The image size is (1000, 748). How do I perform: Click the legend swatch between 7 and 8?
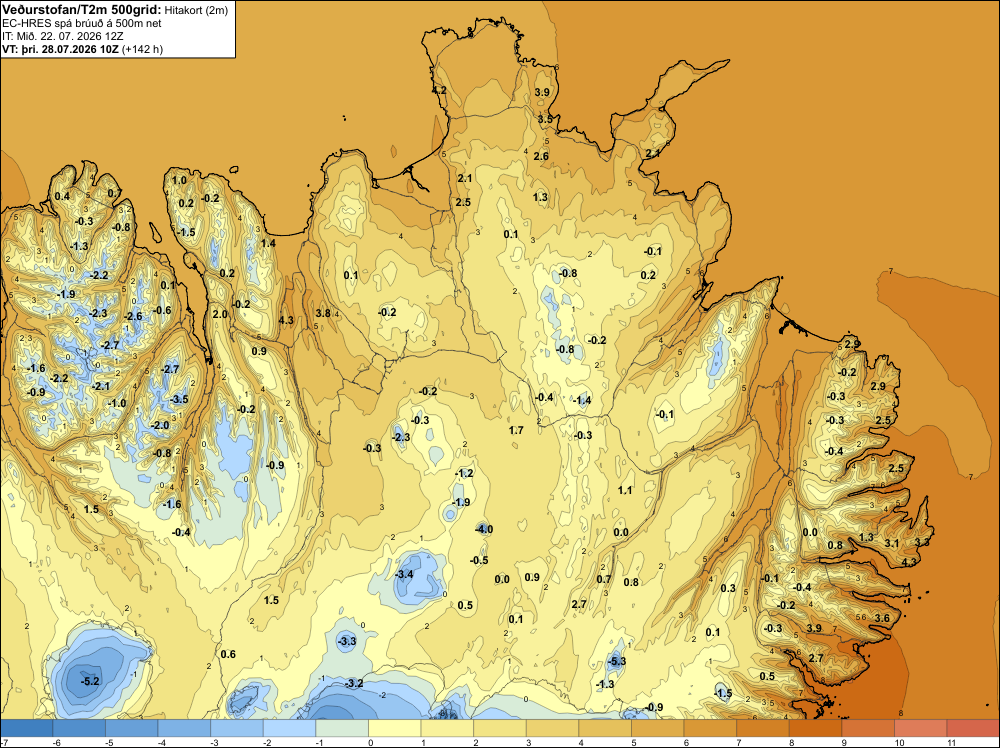pyautogui.click(x=763, y=728)
